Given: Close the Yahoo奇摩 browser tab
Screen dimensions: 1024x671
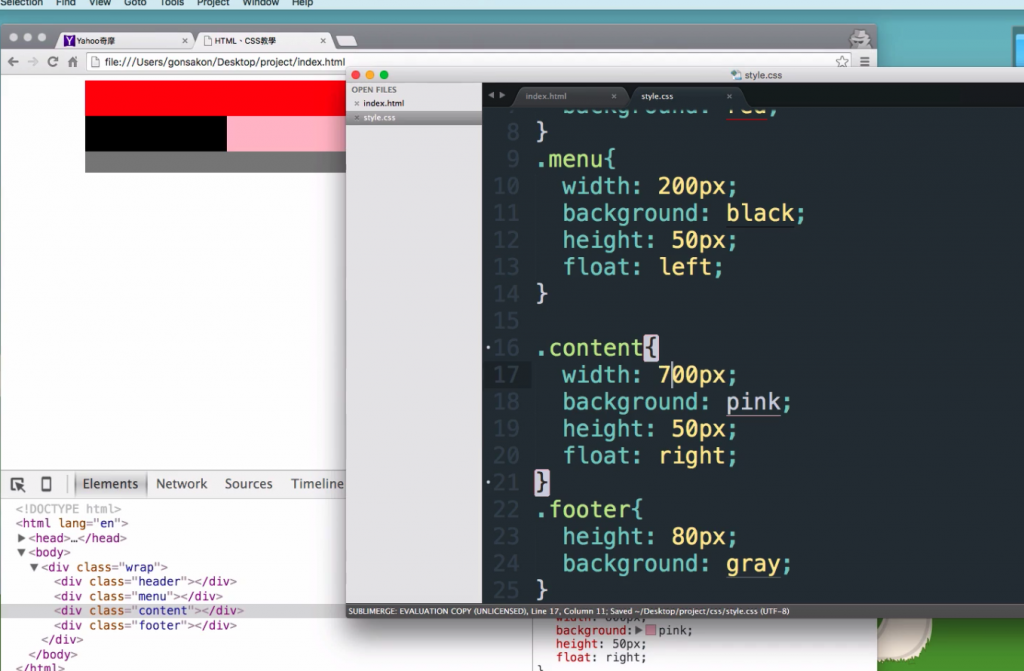Looking at the screenshot, I should click(185, 41).
